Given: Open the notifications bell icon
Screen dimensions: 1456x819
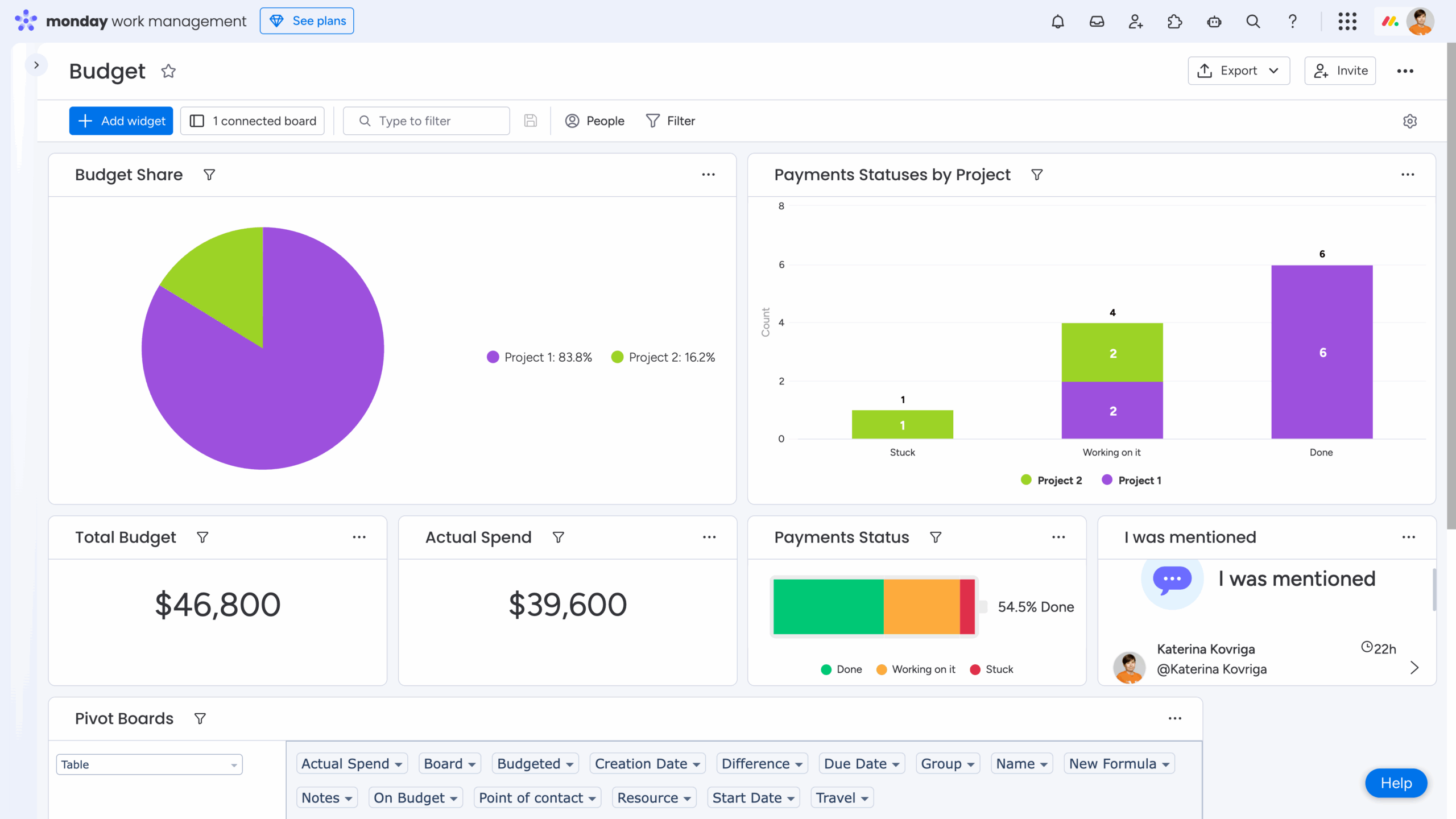Looking at the screenshot, I should click(1058, 21).
